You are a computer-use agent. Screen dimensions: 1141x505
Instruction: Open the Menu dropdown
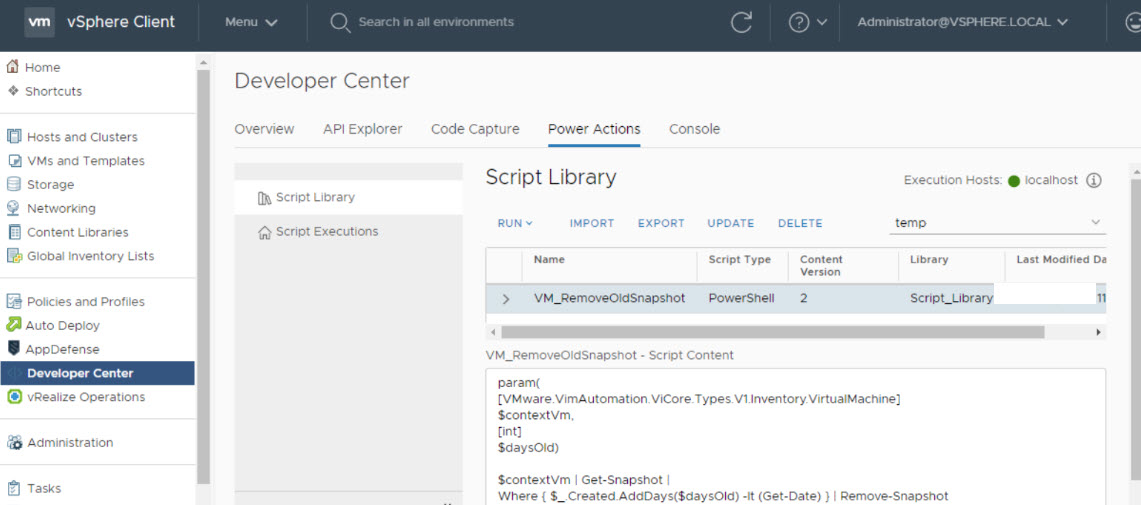coord(251,22)
